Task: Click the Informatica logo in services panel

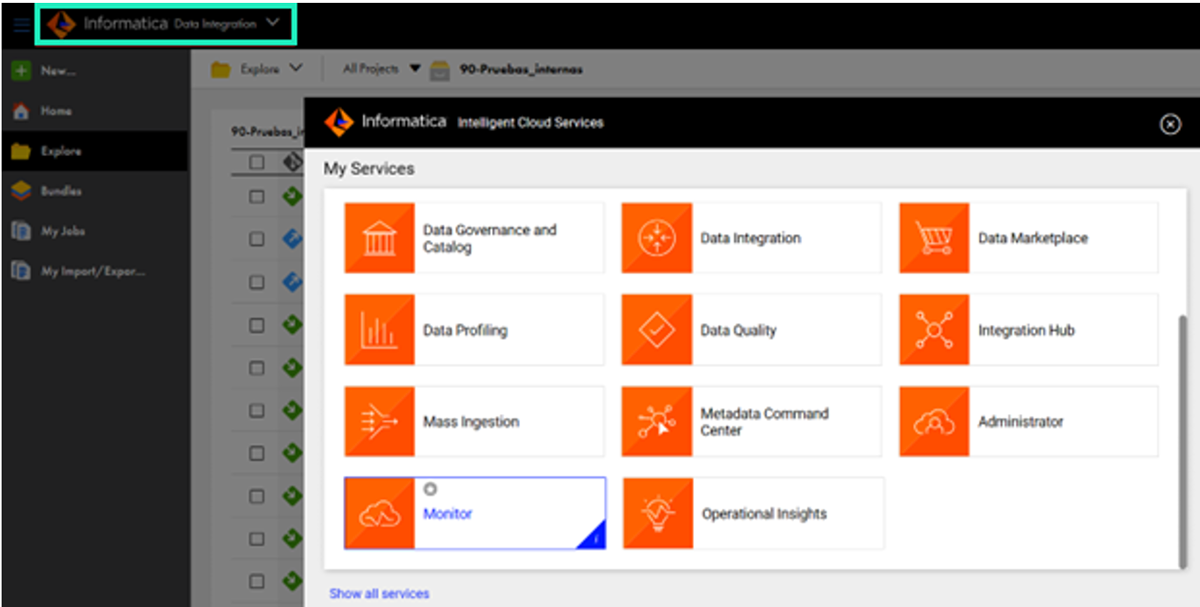Action: point(338,123)
